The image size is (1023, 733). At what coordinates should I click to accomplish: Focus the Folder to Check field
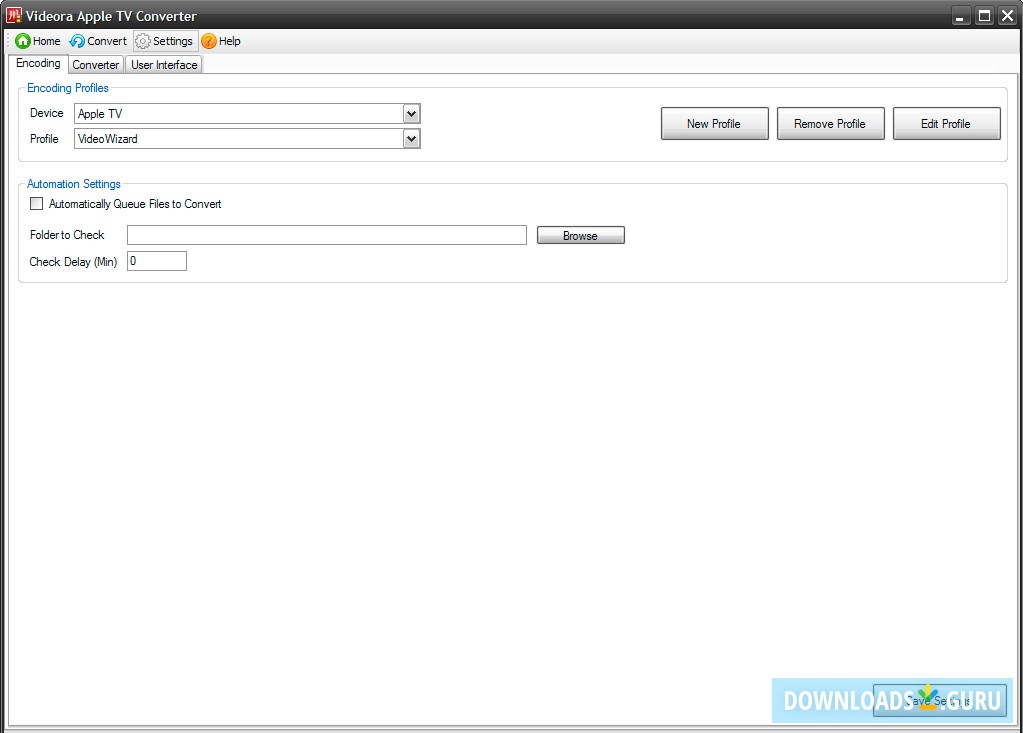coord(327,235)
